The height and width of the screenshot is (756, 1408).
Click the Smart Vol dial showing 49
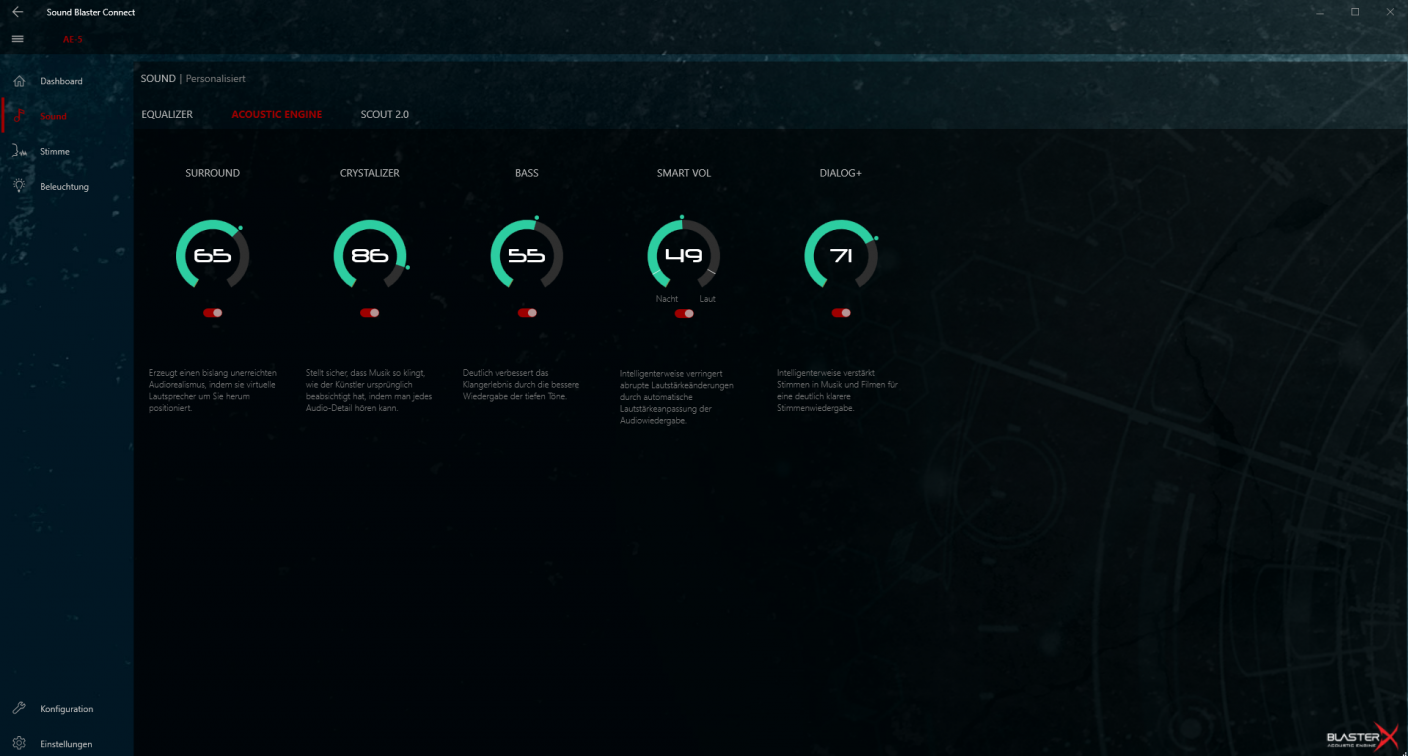pos(684,254)
